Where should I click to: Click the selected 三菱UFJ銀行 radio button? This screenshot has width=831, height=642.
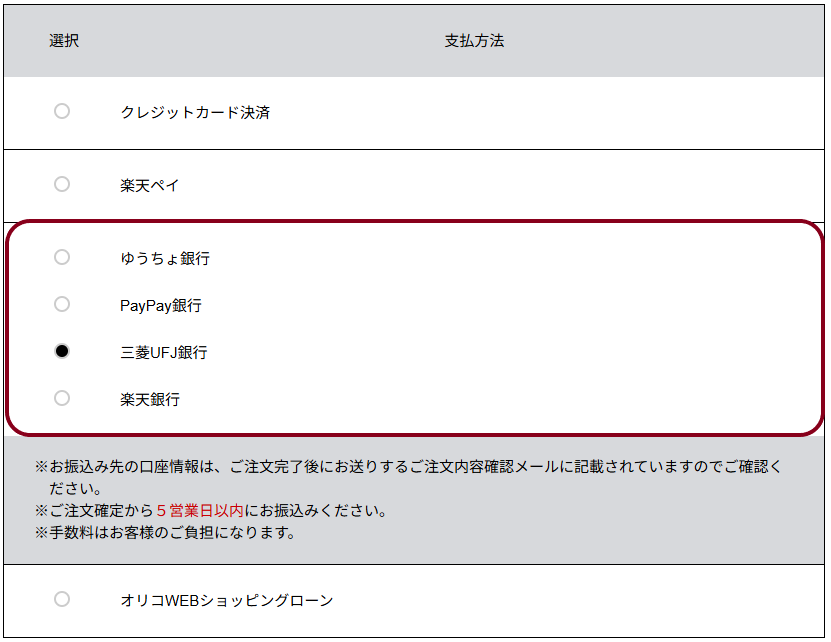[x=62, y=351]
